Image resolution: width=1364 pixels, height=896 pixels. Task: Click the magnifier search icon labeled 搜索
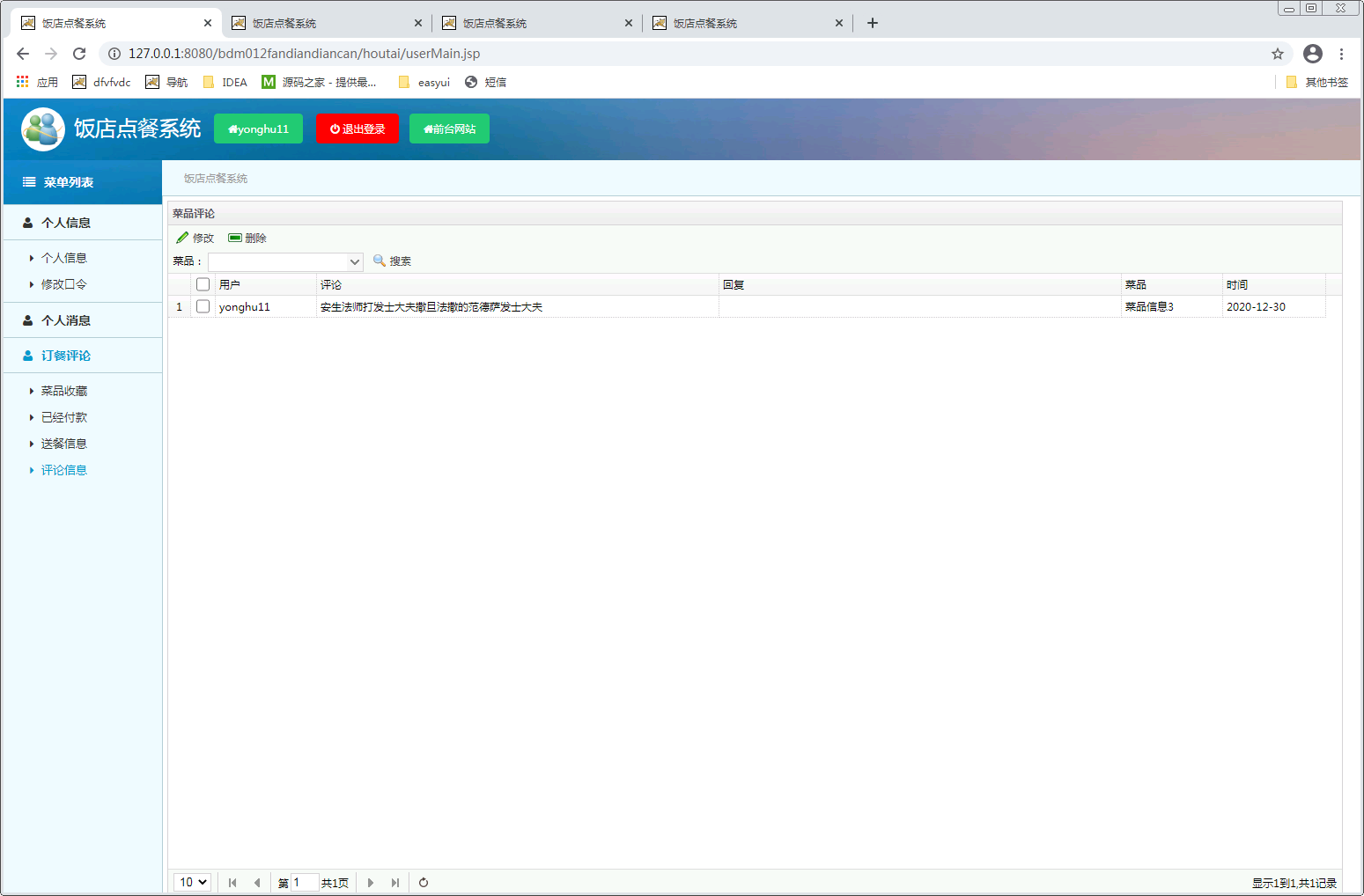coord(380,261)
